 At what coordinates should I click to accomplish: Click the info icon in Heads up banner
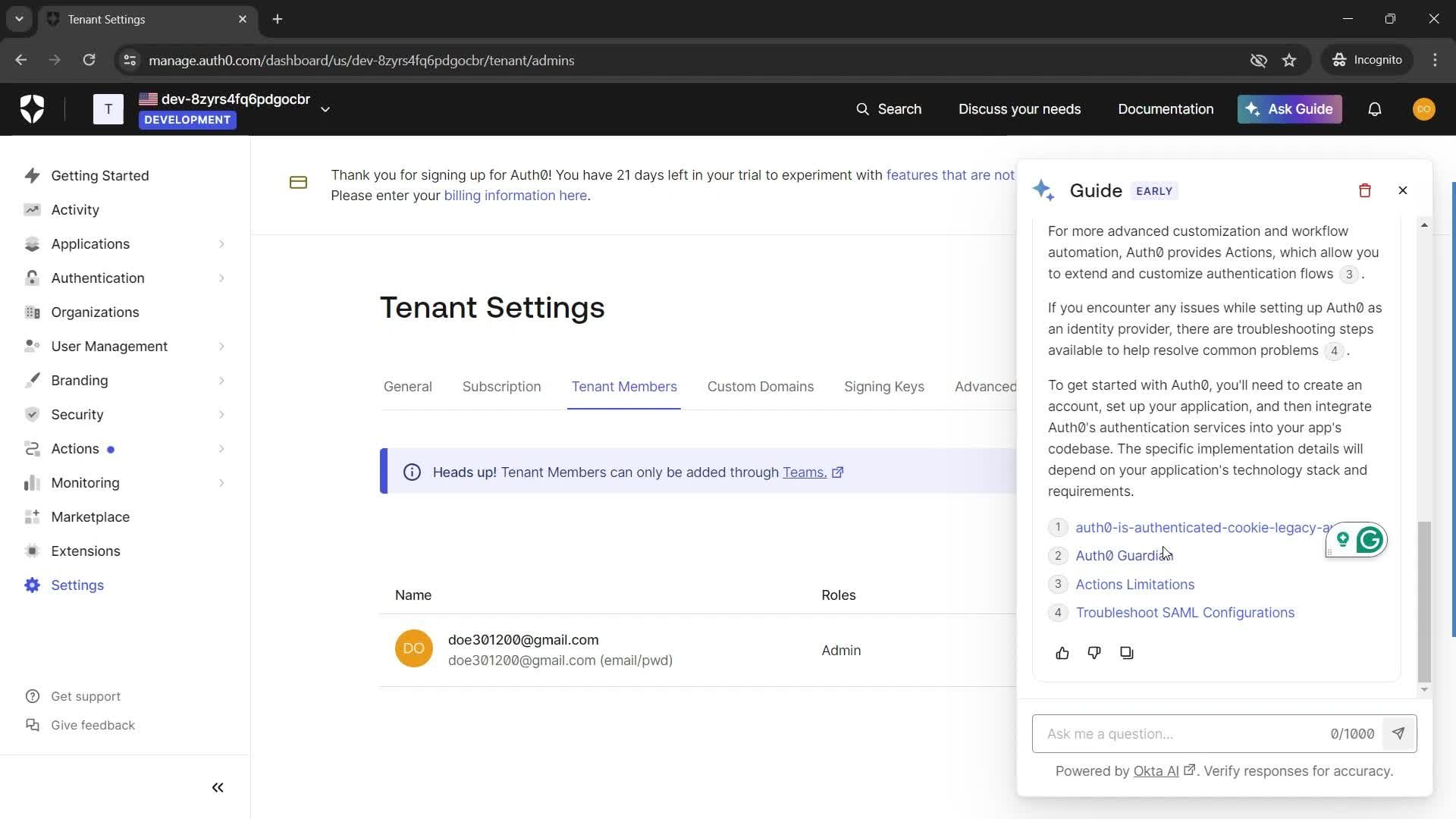point(412,472)
